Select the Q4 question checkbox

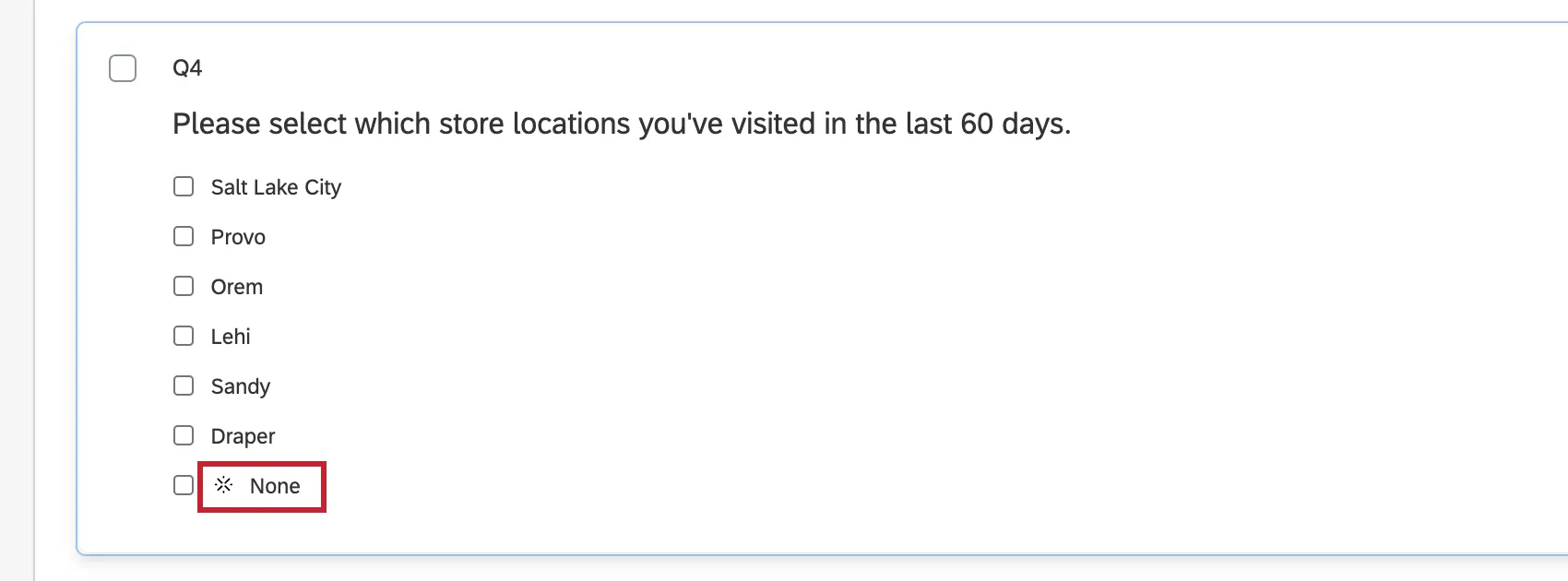(x=122, y=66)
